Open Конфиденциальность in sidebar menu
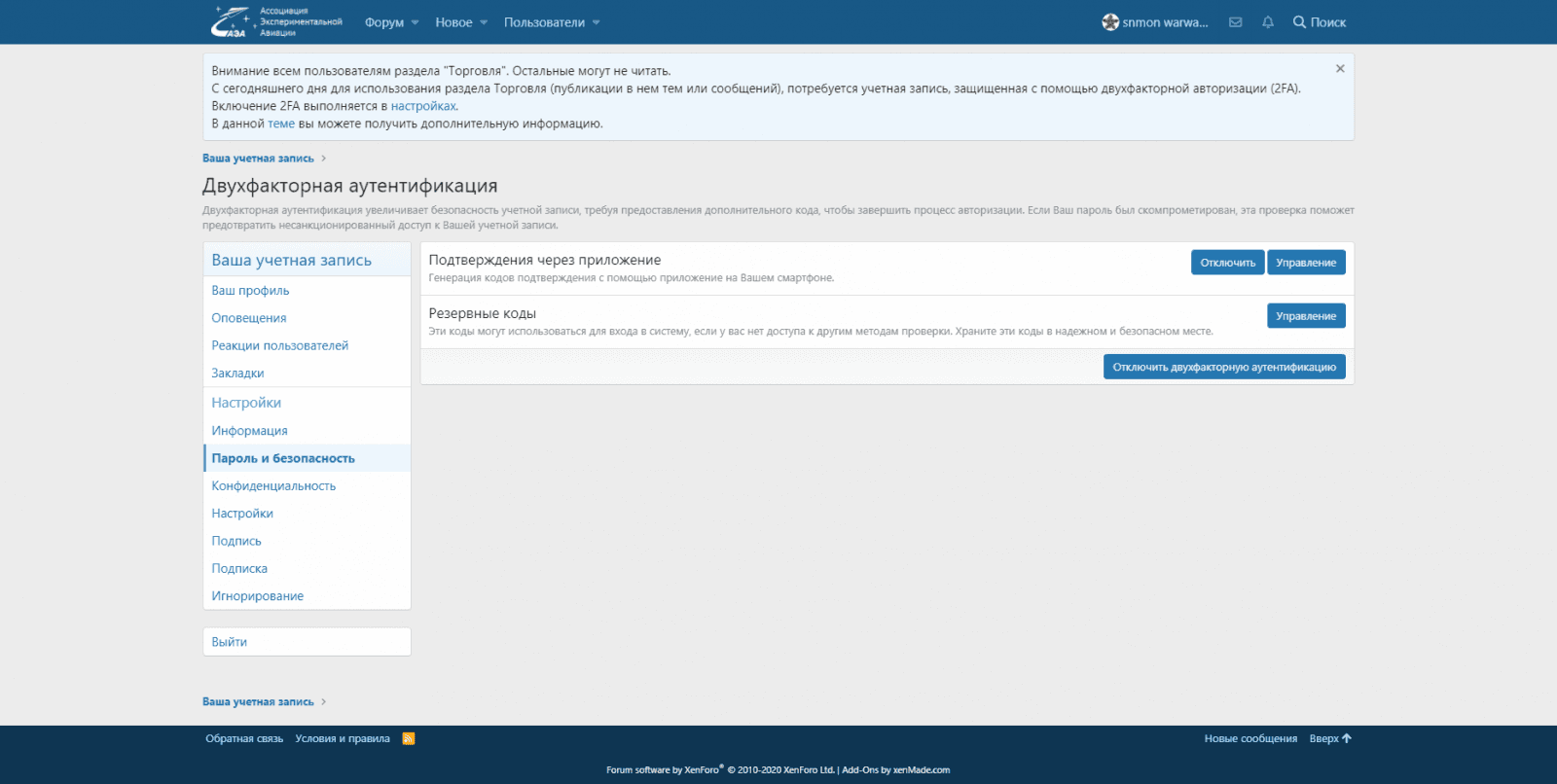Image resolution: width=1557 pixels, height=784 pixels. point(273,485)
